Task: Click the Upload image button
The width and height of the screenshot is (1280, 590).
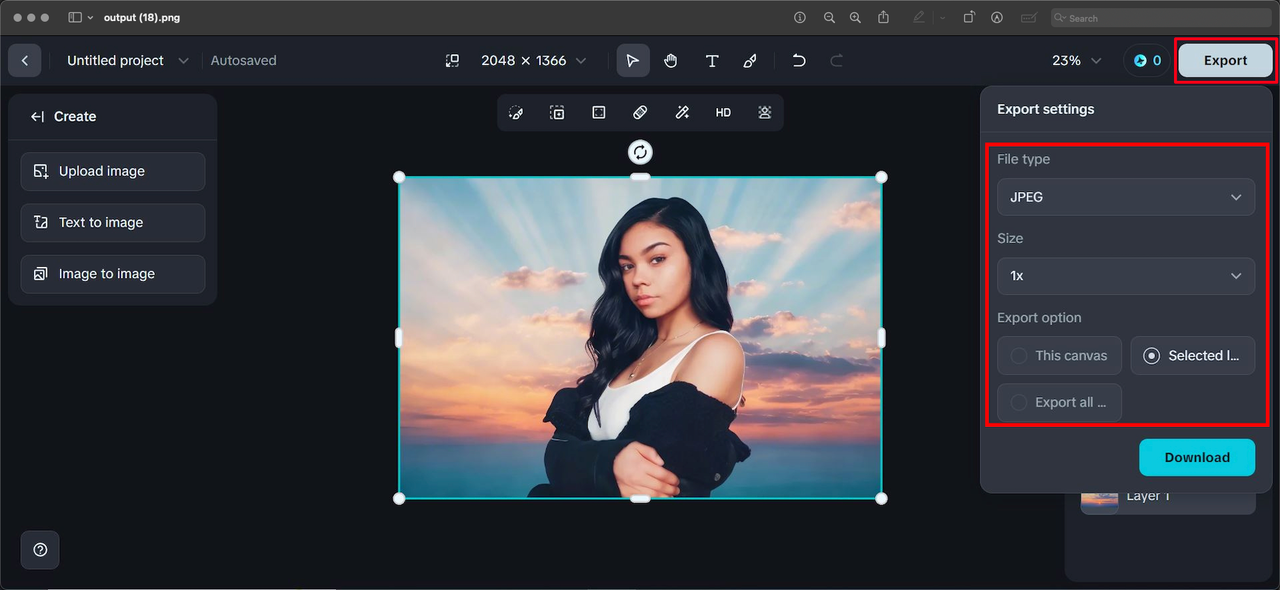Action: 113,171
